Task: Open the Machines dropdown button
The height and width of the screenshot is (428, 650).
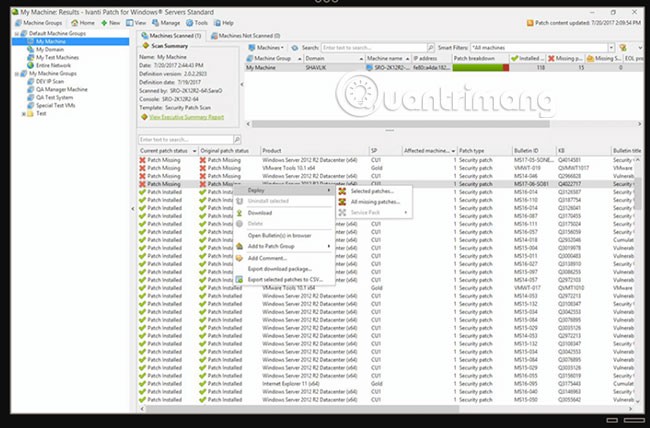Action: [266, 48]
